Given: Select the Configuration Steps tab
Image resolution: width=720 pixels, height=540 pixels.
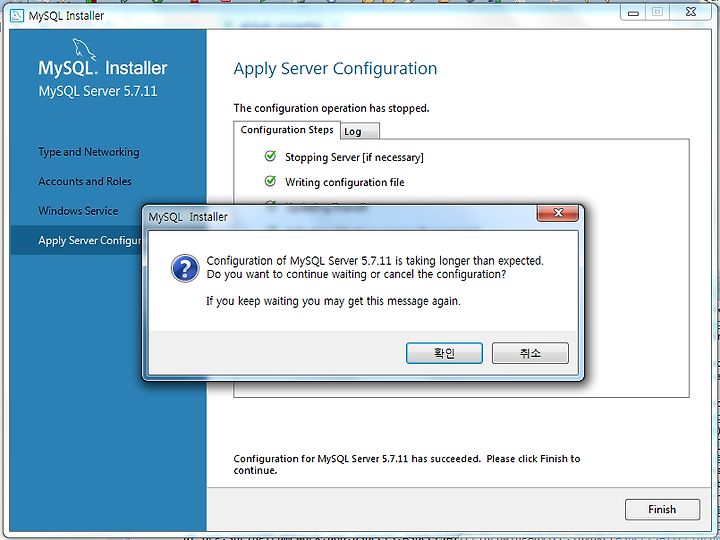Looking at the screenshot, I should [x=287, y=130].
